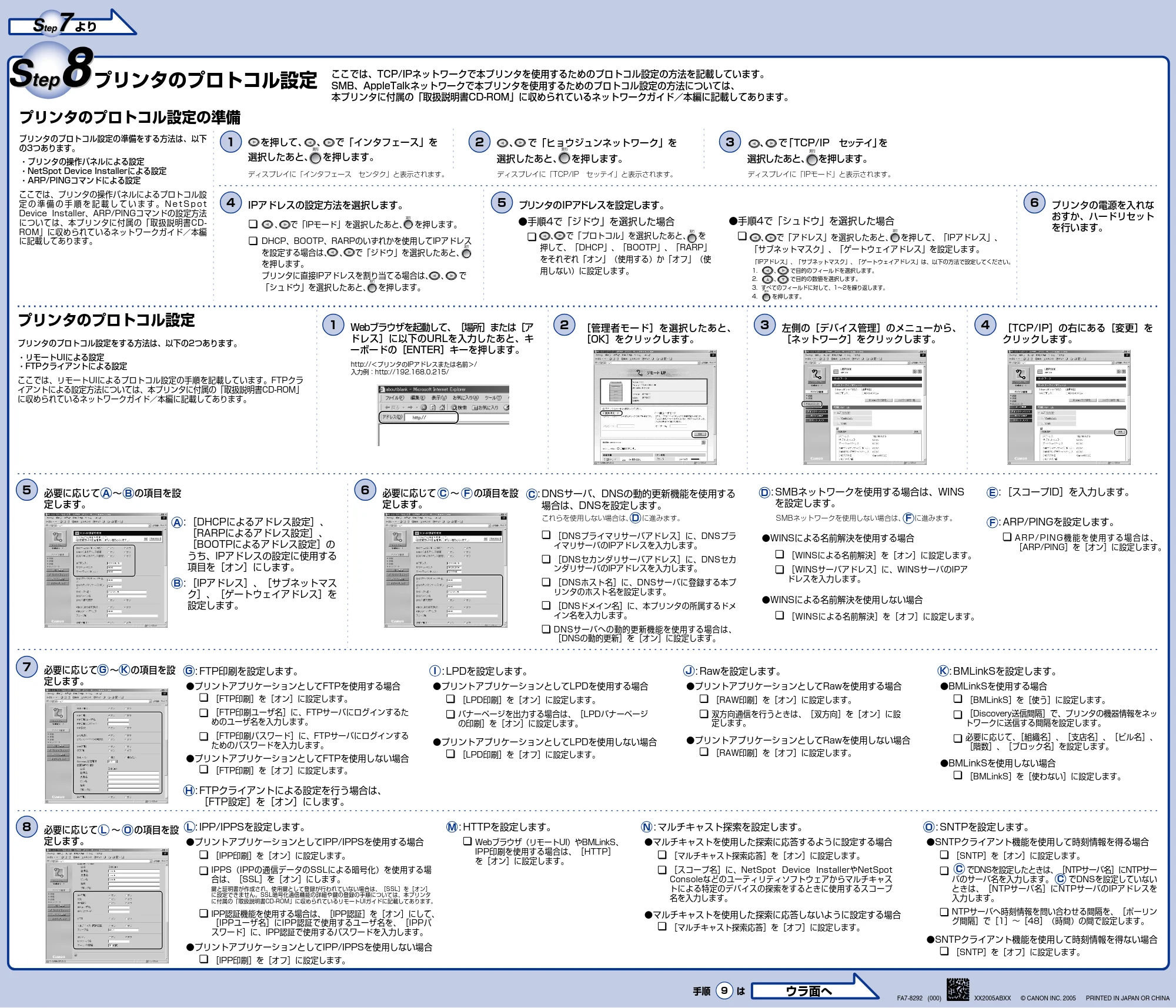Open the ファイル(F) menu in Internet Explorer

click(x=395, y=398)
